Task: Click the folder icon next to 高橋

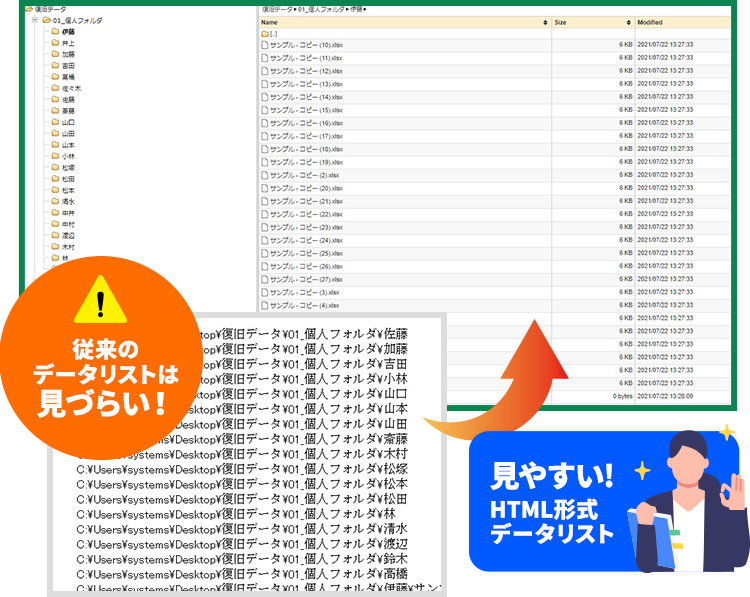Action: 55,77
